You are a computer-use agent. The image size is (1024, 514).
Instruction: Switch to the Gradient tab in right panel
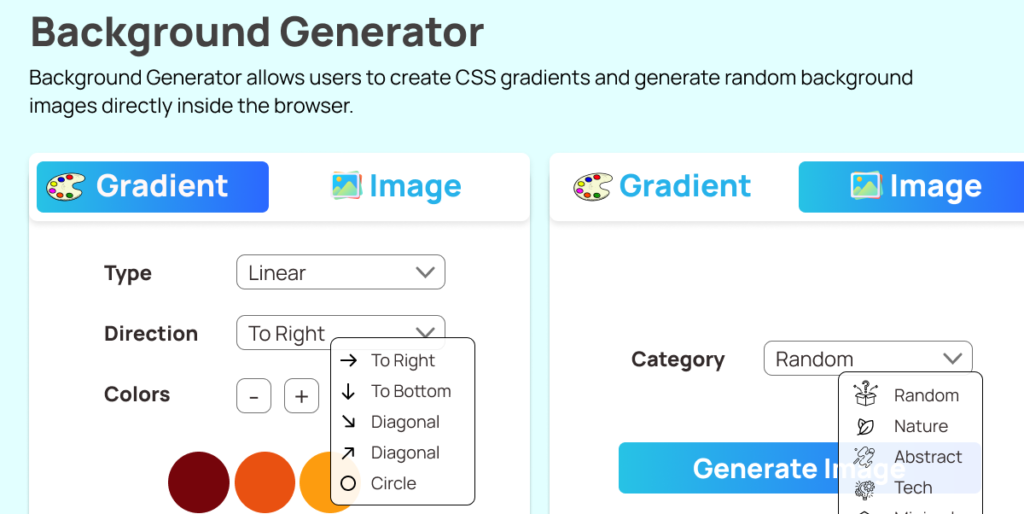click(663, 187)
